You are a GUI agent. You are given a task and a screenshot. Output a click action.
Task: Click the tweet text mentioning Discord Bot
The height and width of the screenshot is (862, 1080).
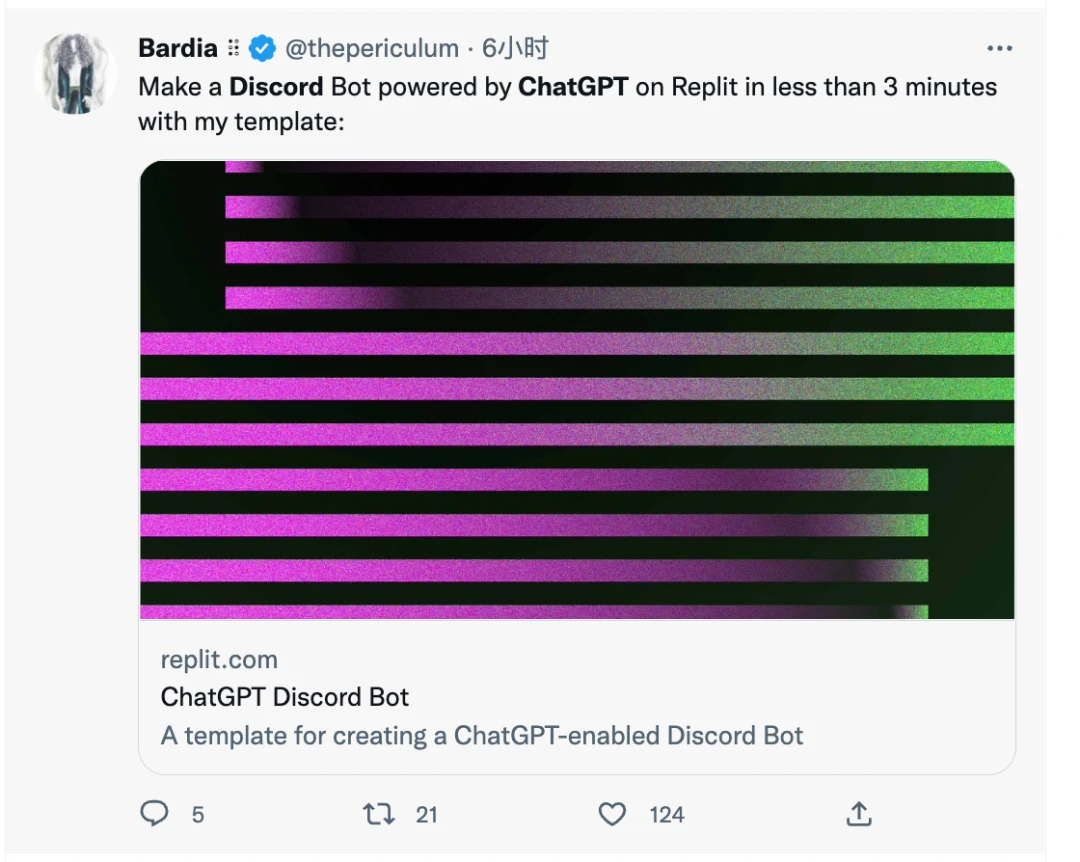coord(568,104)
